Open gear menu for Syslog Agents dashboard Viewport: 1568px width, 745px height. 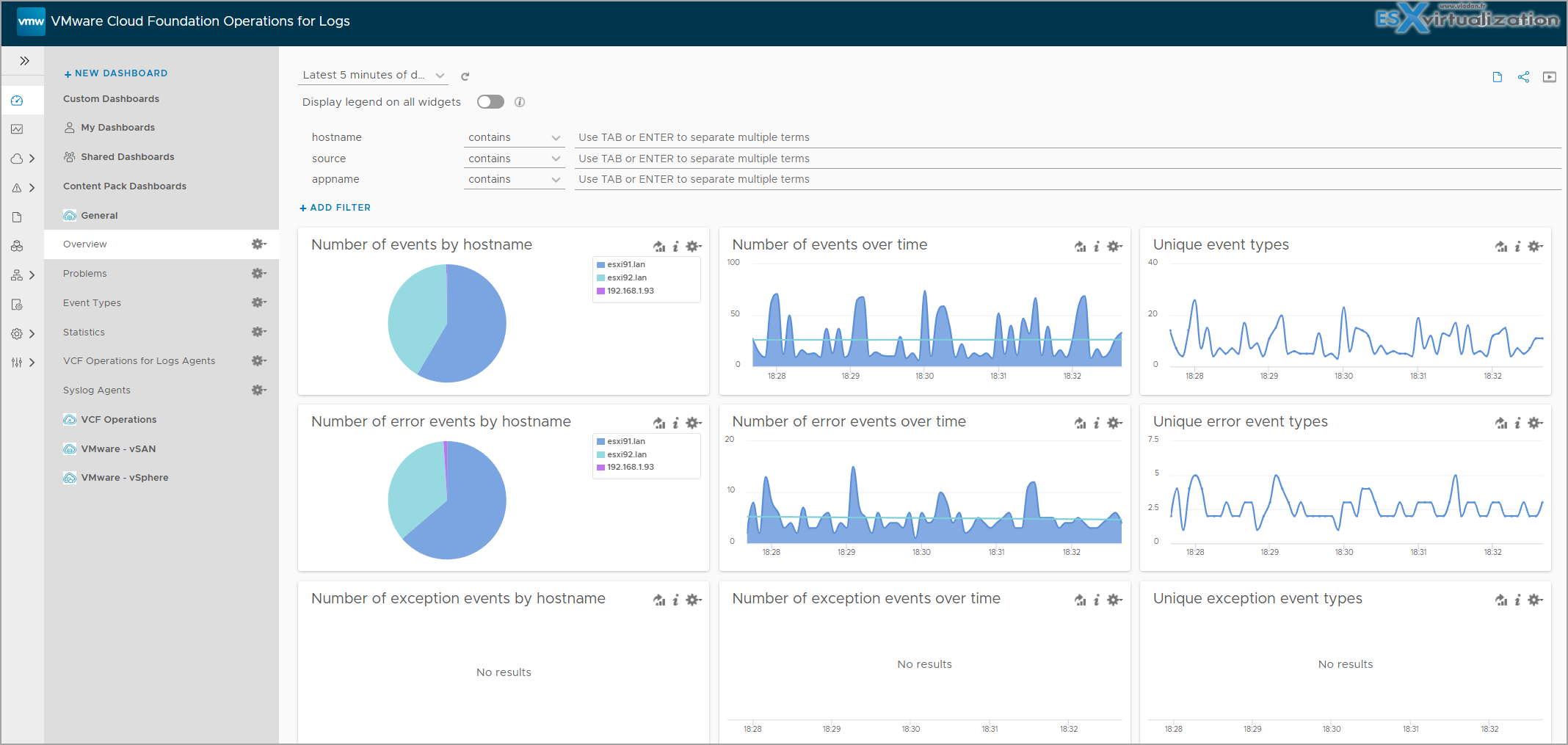258,390
